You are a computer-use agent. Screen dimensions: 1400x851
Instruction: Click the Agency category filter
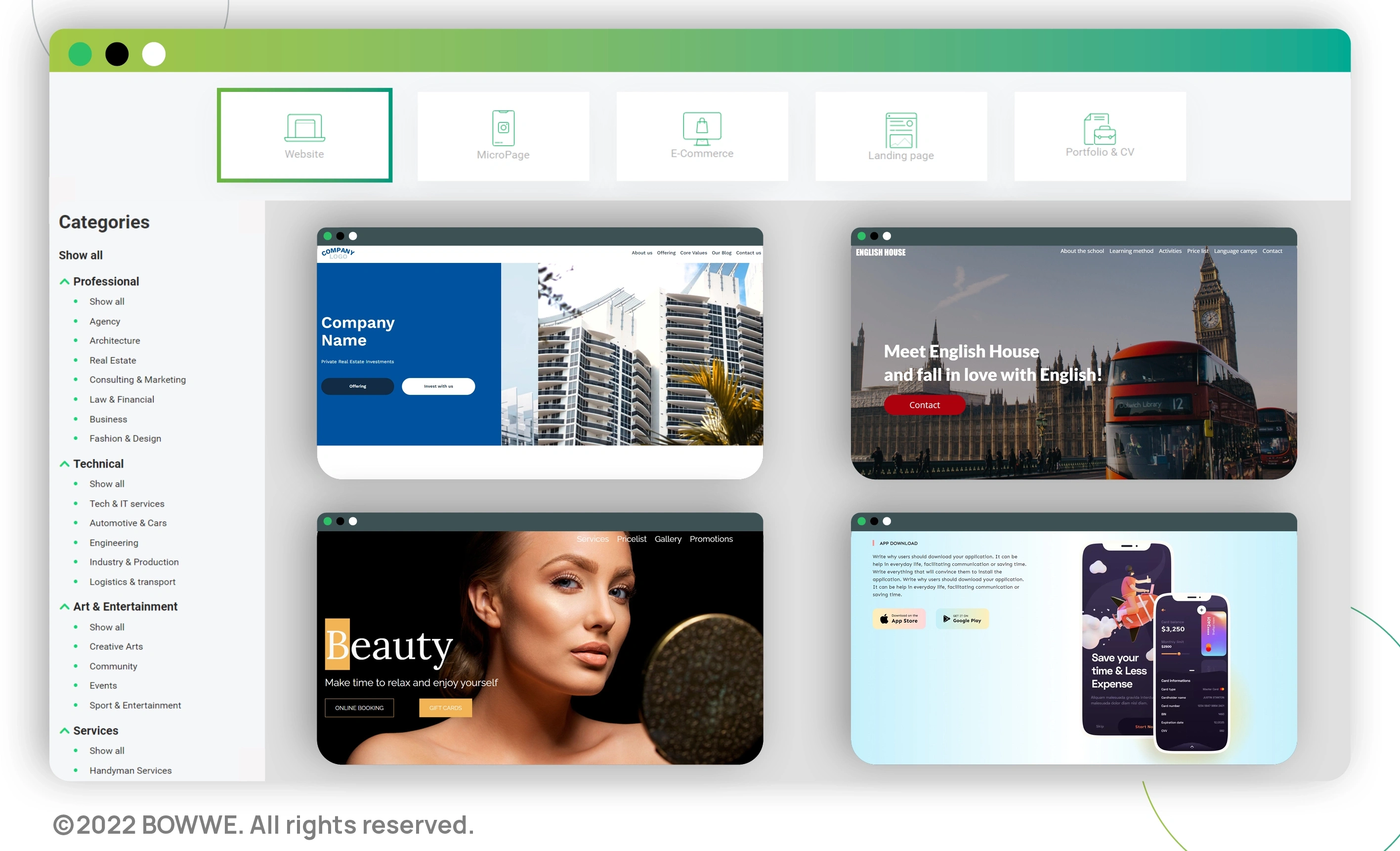point(104,320)
